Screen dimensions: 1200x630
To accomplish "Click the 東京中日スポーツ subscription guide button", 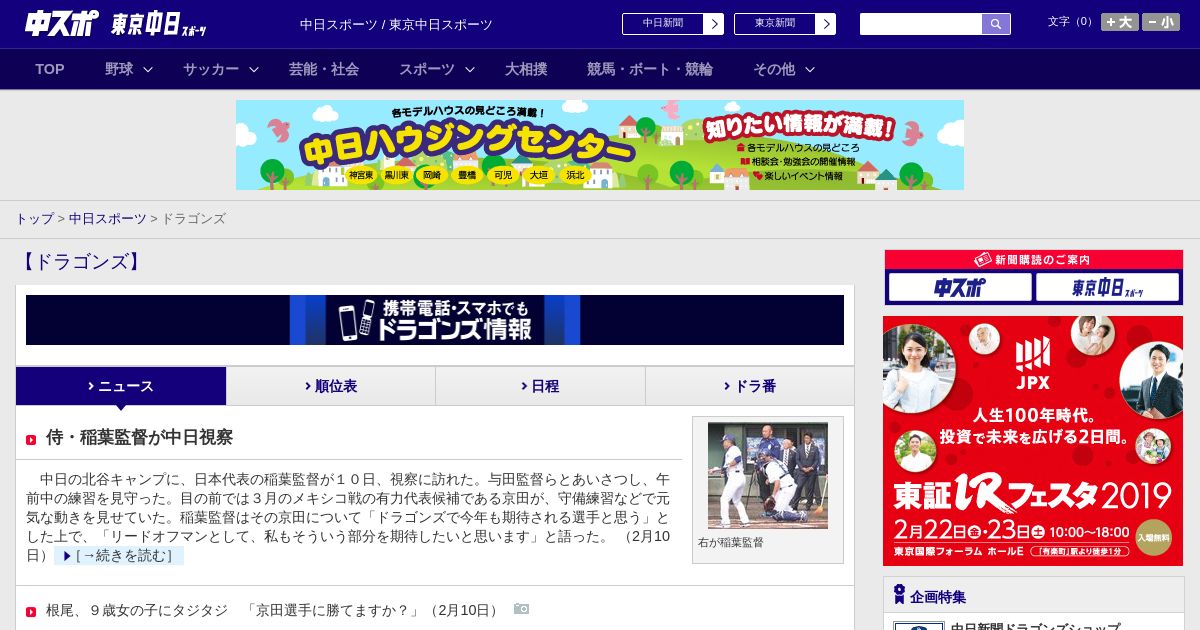I will click(x=1108, y=287).
